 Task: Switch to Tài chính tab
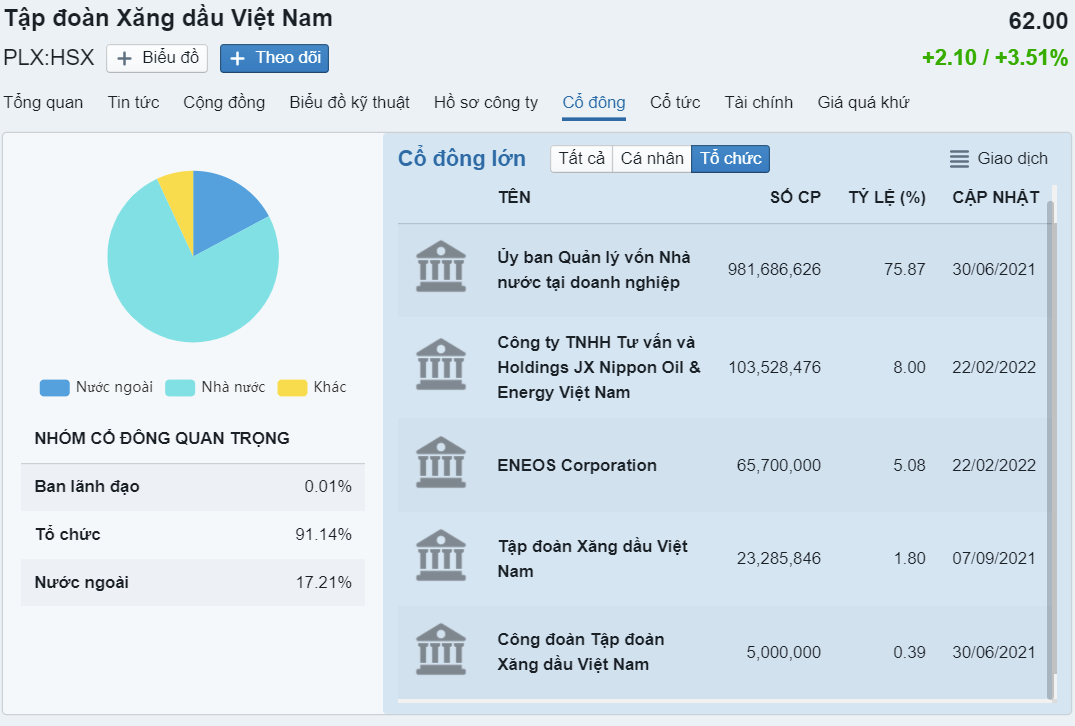758,103
